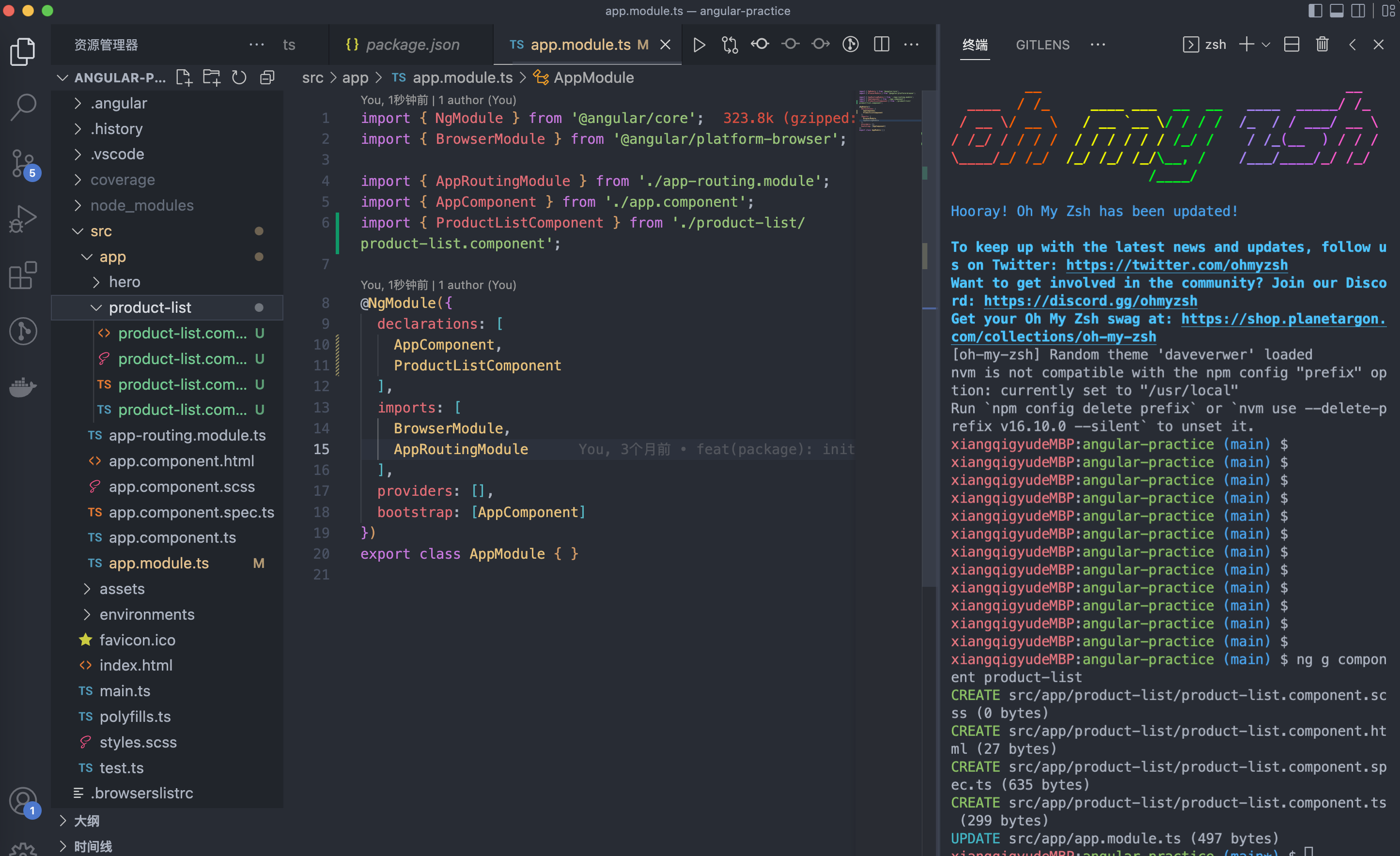This screenshot has width=1400, height=856.
Task: Click the New File icon in explorer
Action: [x=184, y=78]
